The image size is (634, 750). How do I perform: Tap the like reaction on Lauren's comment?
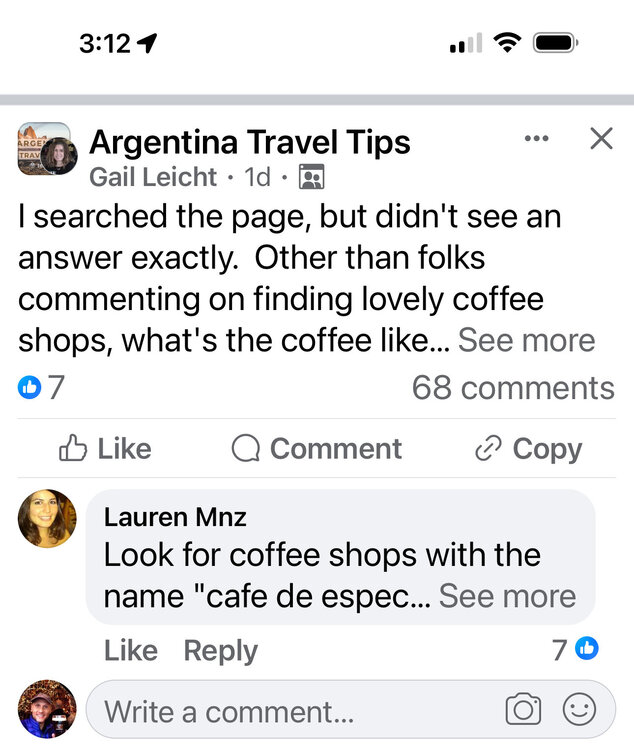(586, 649)
